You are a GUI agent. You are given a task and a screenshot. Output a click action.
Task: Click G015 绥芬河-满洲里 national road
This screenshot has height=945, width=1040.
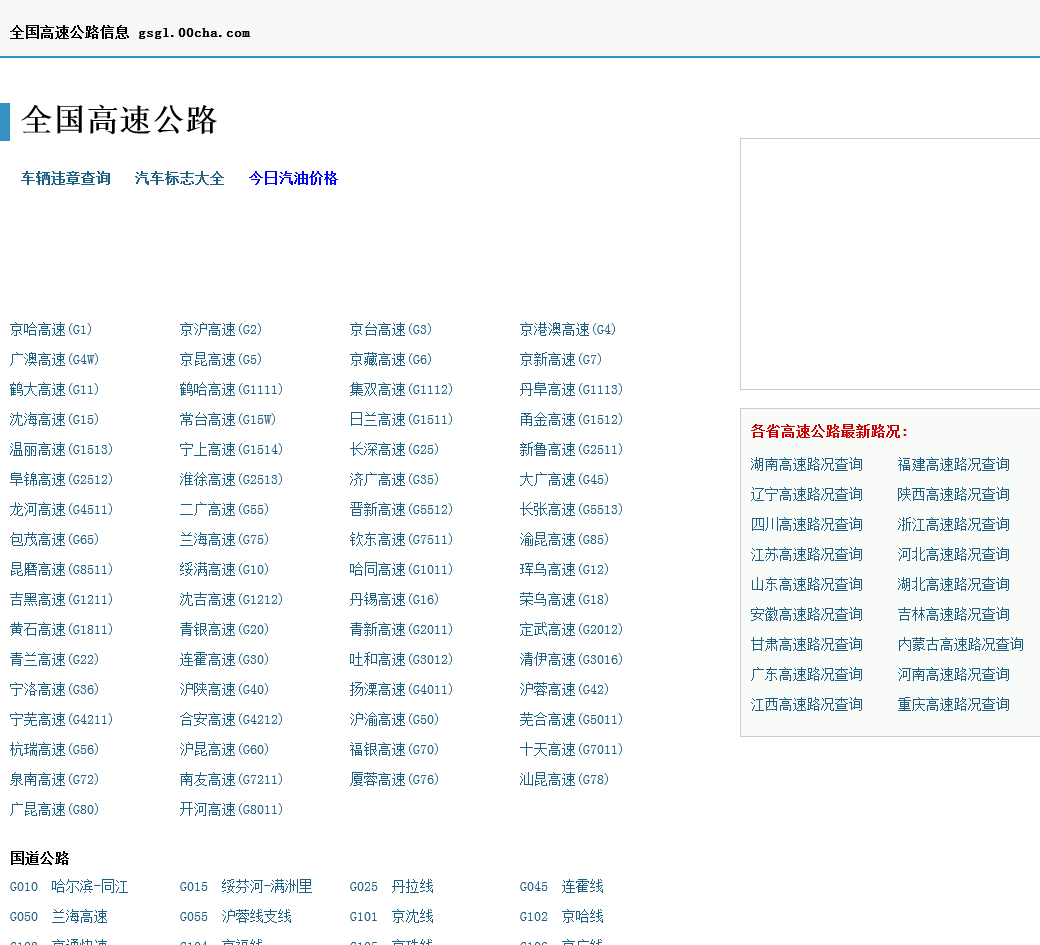[x=246, y=887]
